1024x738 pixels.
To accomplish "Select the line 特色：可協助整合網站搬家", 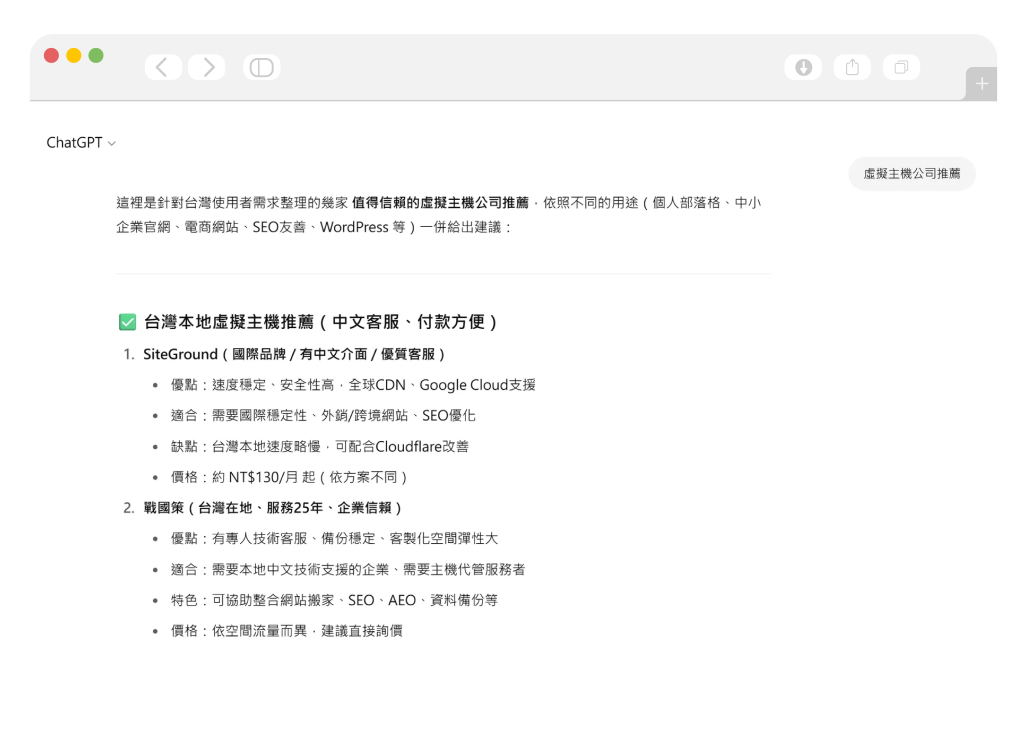I will [x=334, y=600].
